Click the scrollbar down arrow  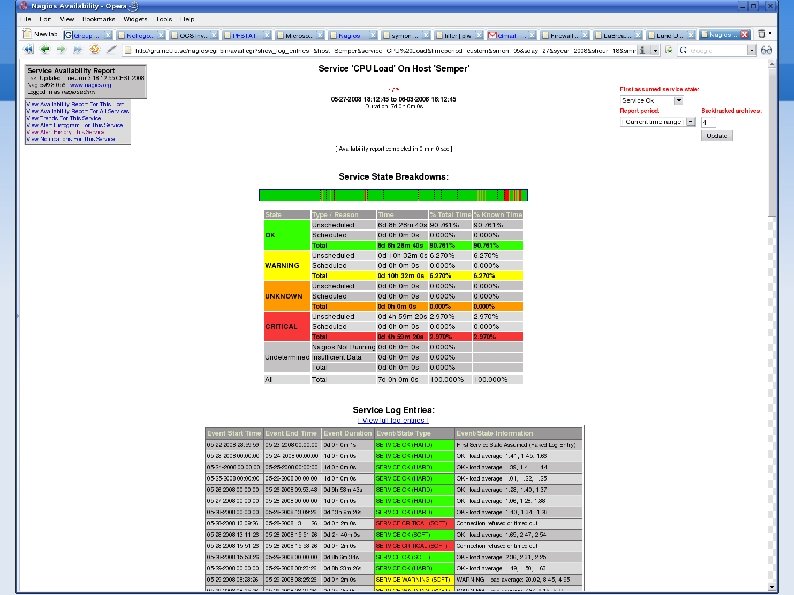[772, 587]
